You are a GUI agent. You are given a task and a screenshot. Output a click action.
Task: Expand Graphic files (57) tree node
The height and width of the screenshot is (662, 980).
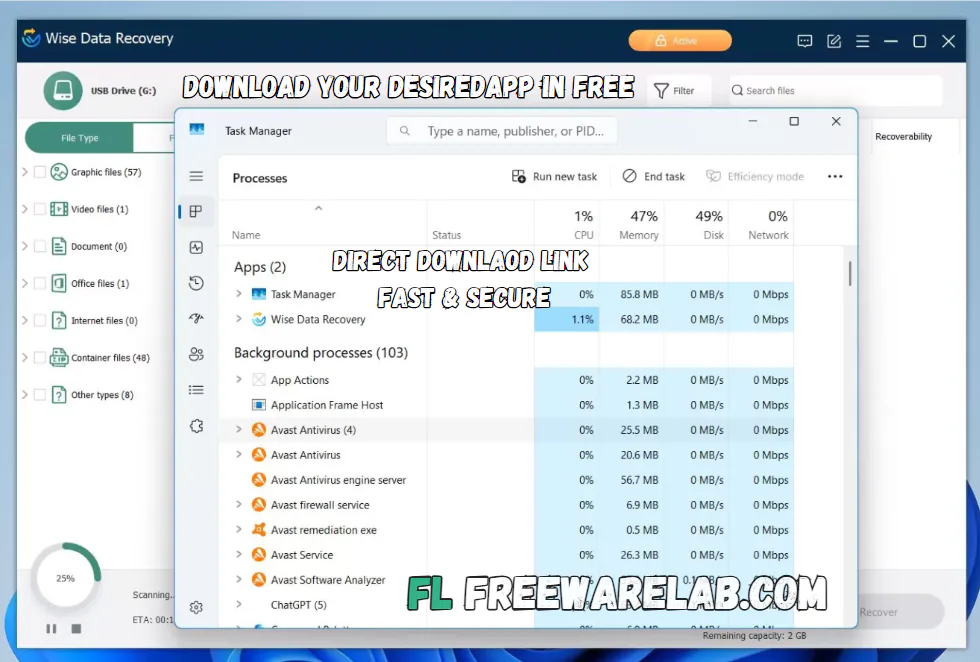click(25, 172)
